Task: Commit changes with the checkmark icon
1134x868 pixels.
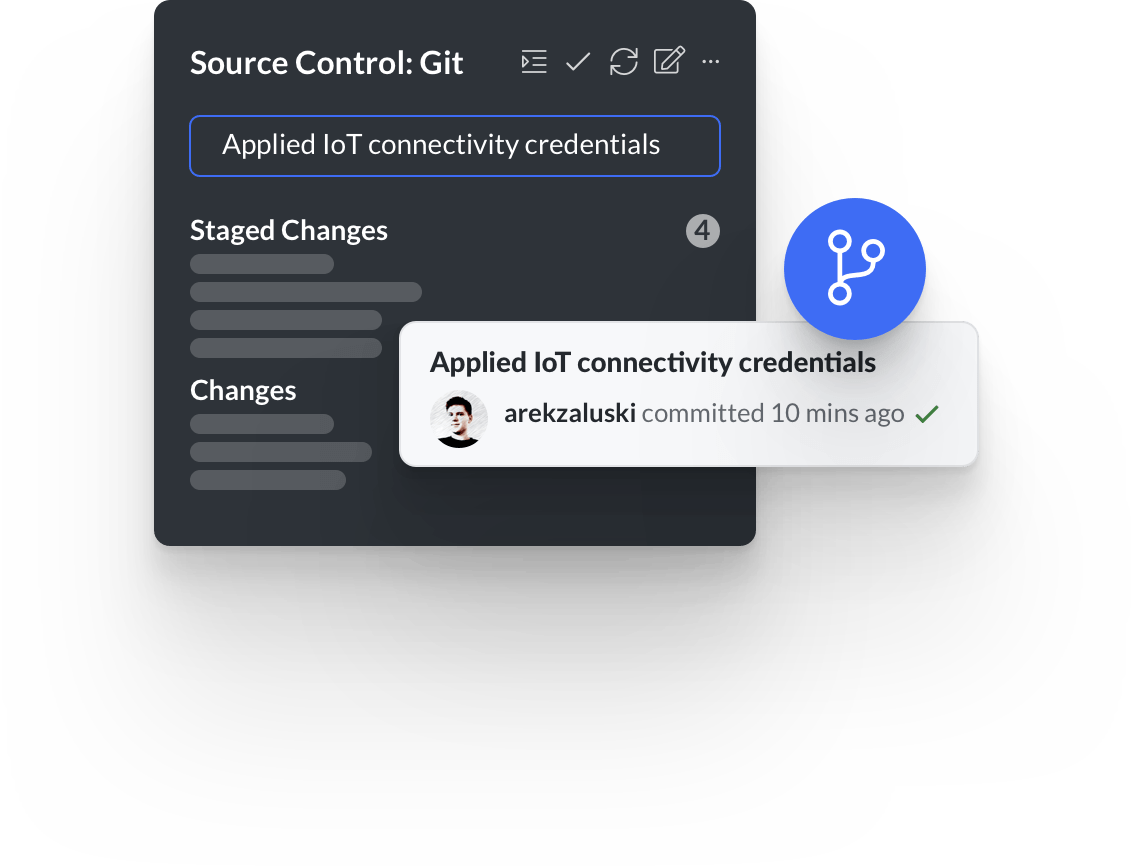Action: pos(578,62)
